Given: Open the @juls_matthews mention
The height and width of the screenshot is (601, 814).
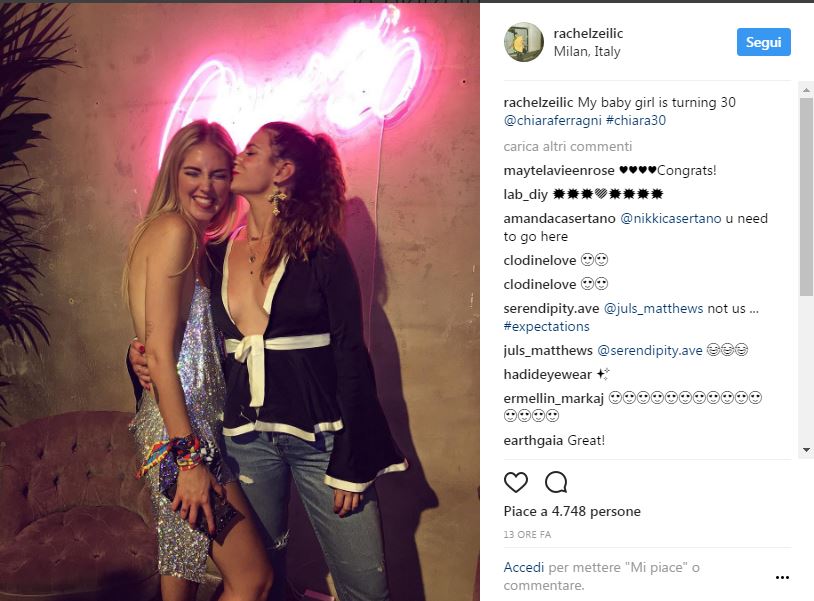Looking at the screenshot, I should tap(653, 308).
